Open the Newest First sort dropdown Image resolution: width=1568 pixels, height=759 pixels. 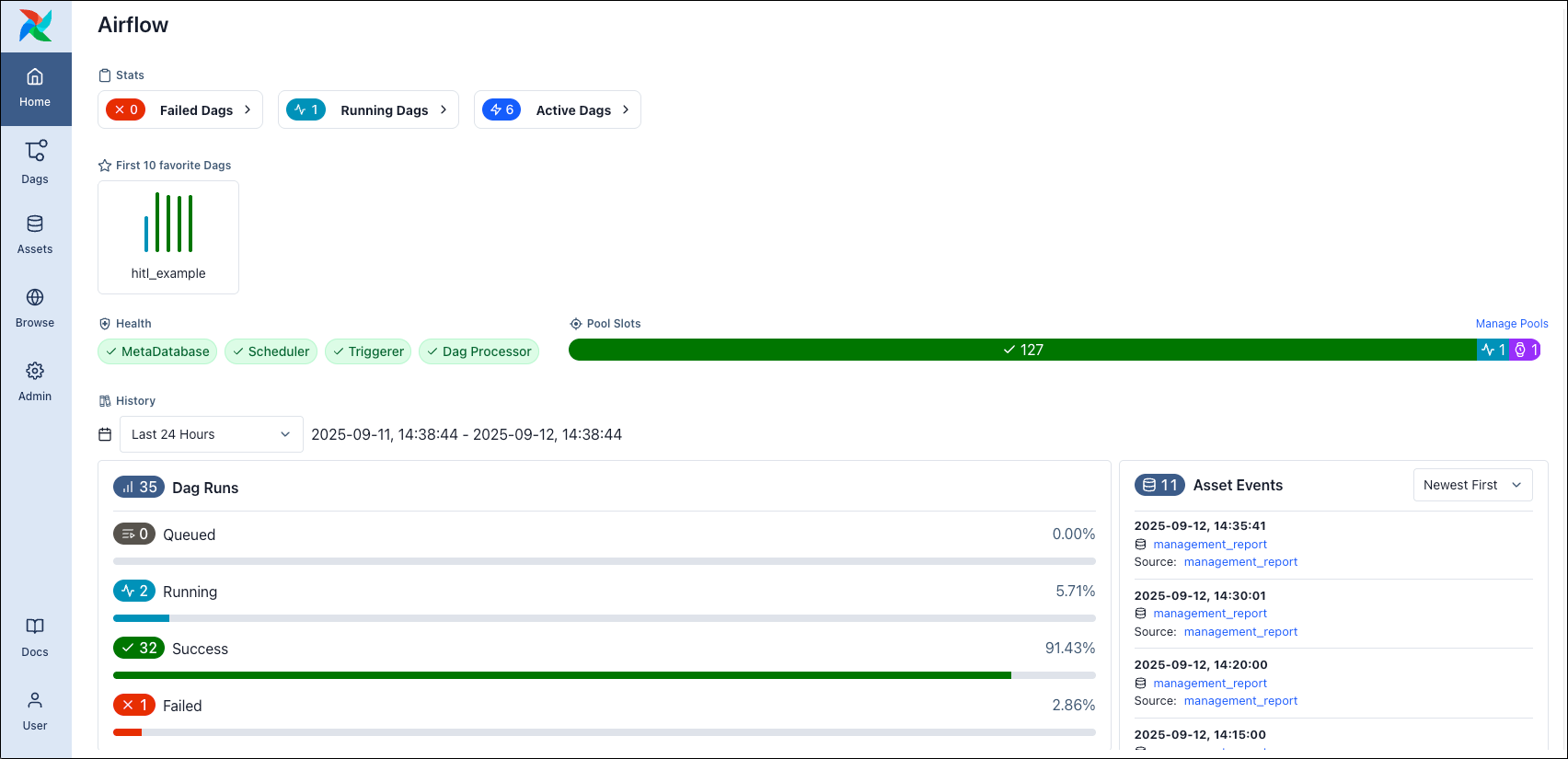[1471, 485]
